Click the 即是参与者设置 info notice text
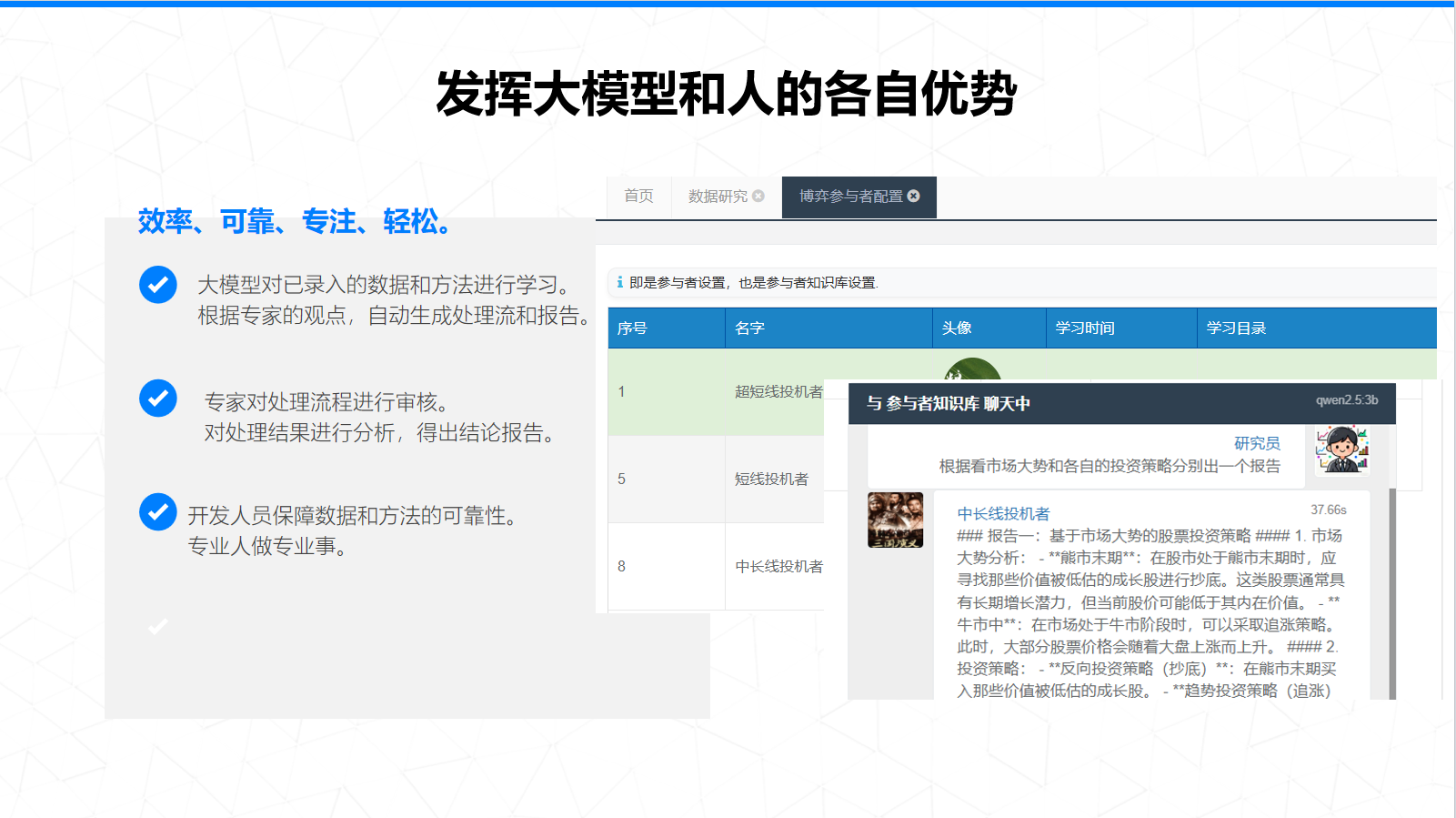Image resolution: width=1456 pixels, height=818 pixels. pos(754,283)
